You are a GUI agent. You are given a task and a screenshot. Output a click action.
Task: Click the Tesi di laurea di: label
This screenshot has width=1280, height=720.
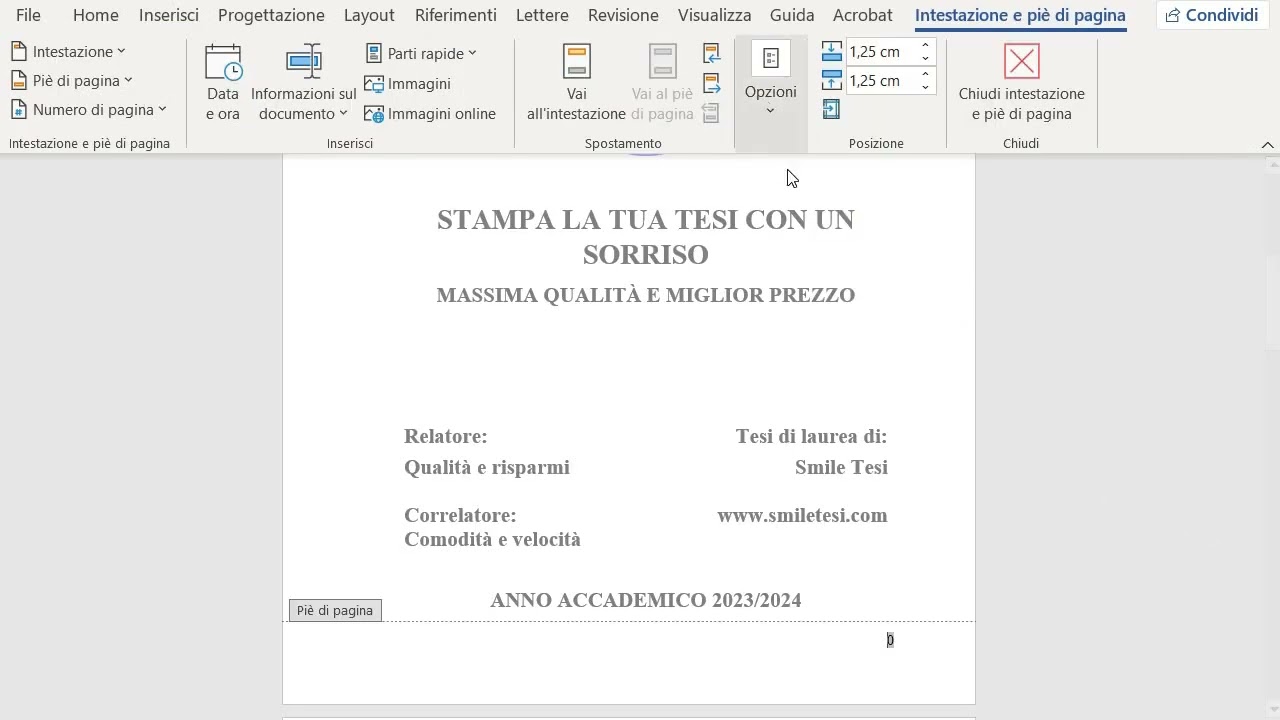point(811,436)
